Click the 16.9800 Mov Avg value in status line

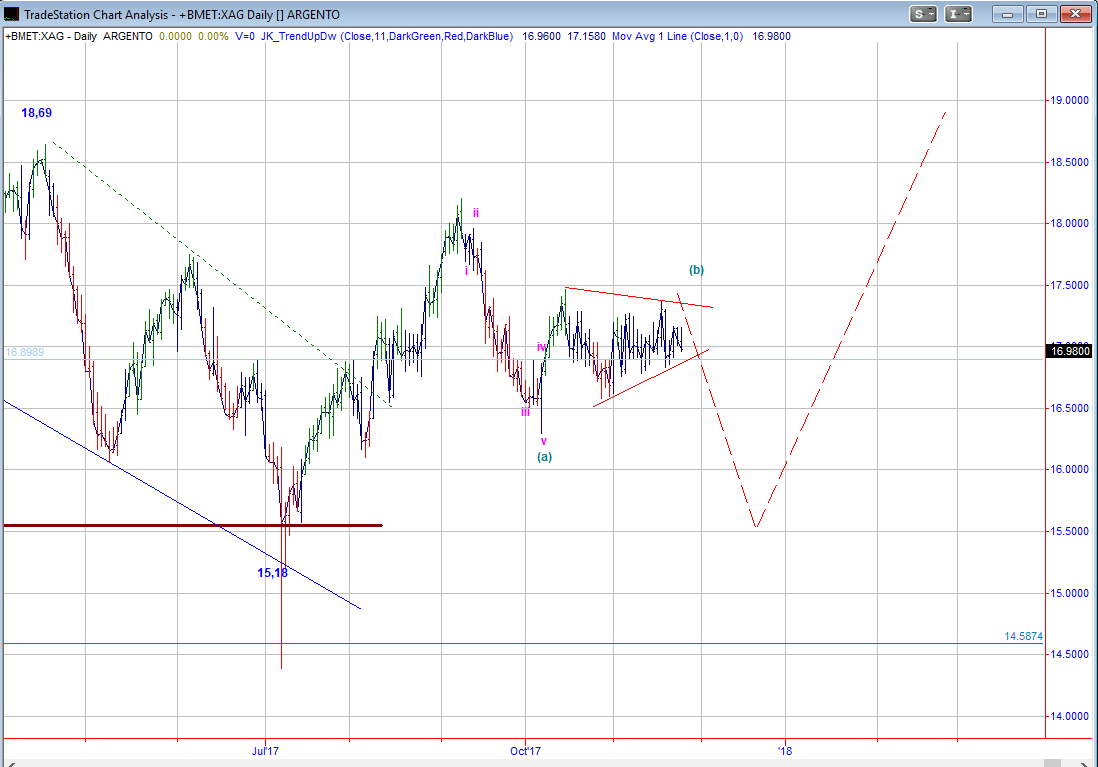[x=771, y=36]
